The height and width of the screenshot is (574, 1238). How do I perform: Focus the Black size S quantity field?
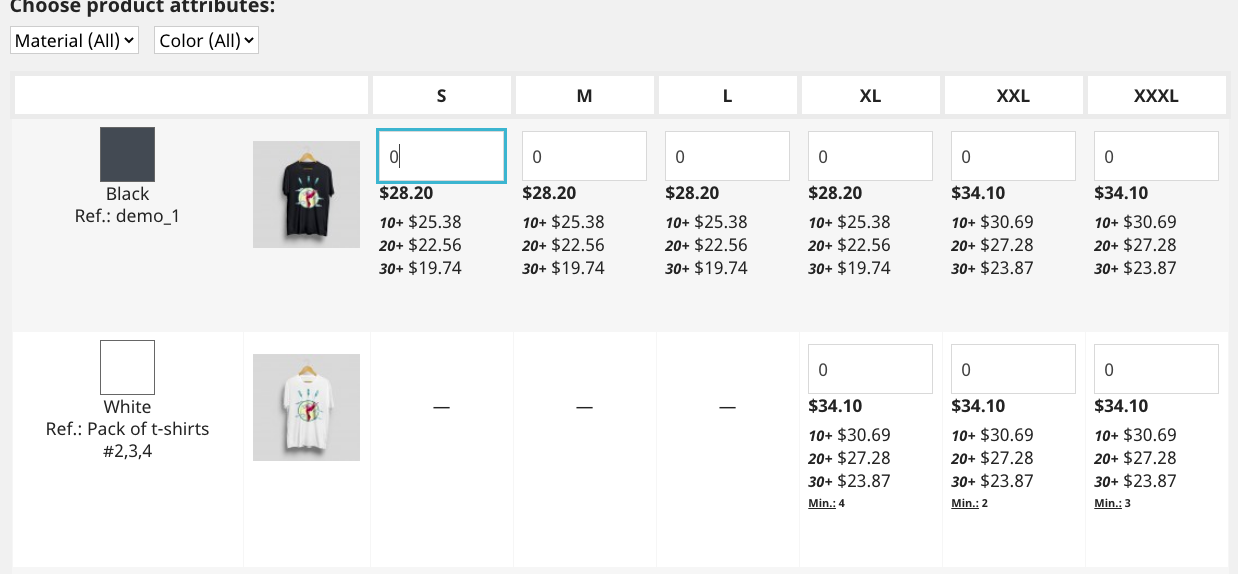(441, 156)
